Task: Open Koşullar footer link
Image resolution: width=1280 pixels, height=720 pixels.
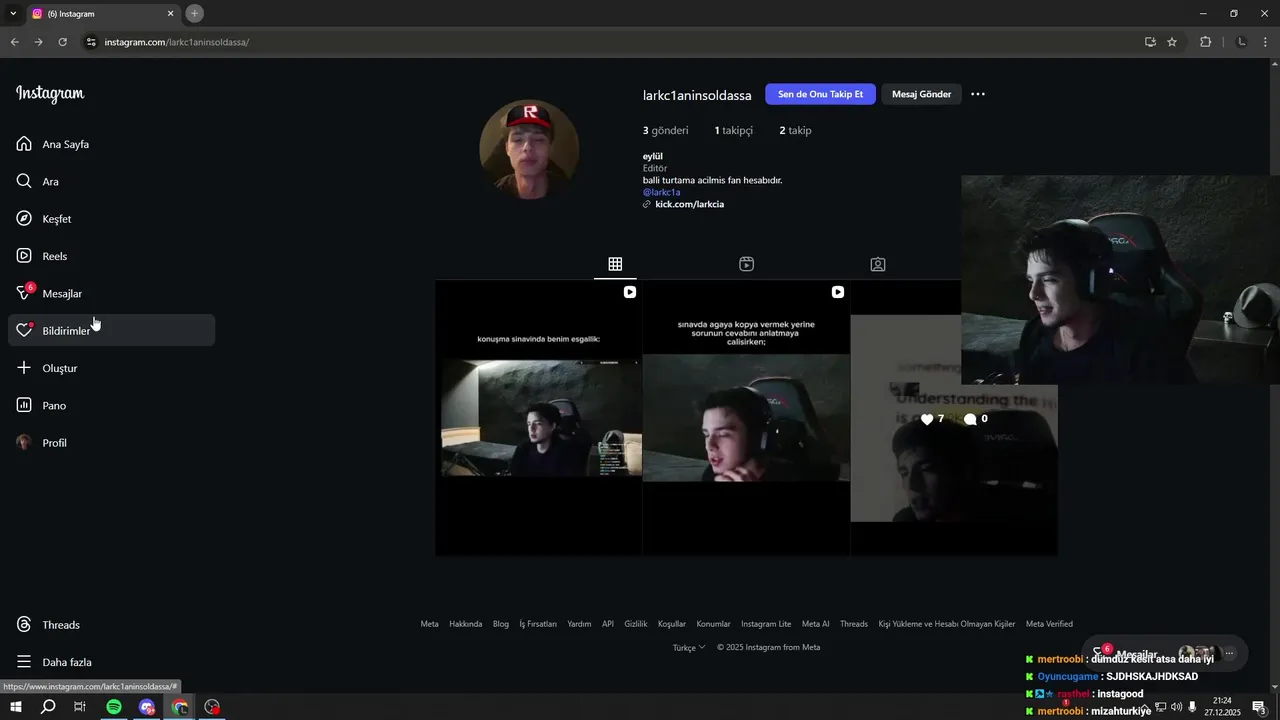Action: [x=672, y=624]
